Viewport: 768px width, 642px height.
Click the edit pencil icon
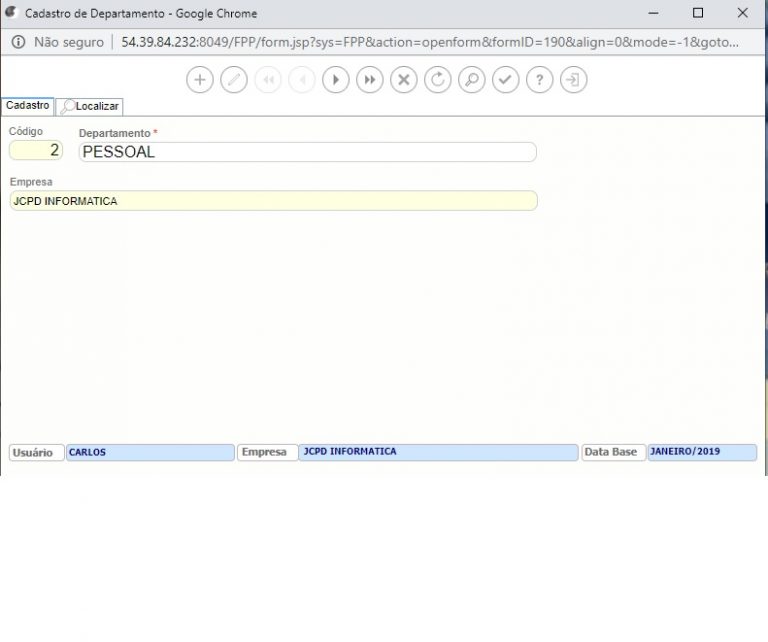234,80
